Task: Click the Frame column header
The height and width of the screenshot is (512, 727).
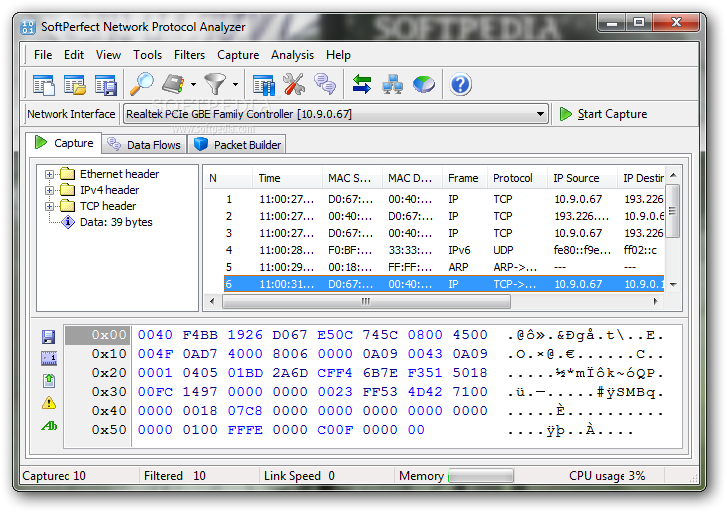Action: (465, 178)
